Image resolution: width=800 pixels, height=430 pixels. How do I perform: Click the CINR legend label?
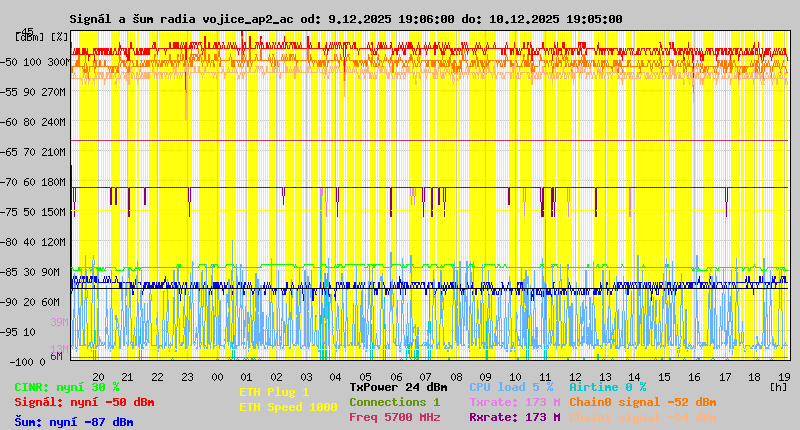pyautogui.click(x=67, y=387)
